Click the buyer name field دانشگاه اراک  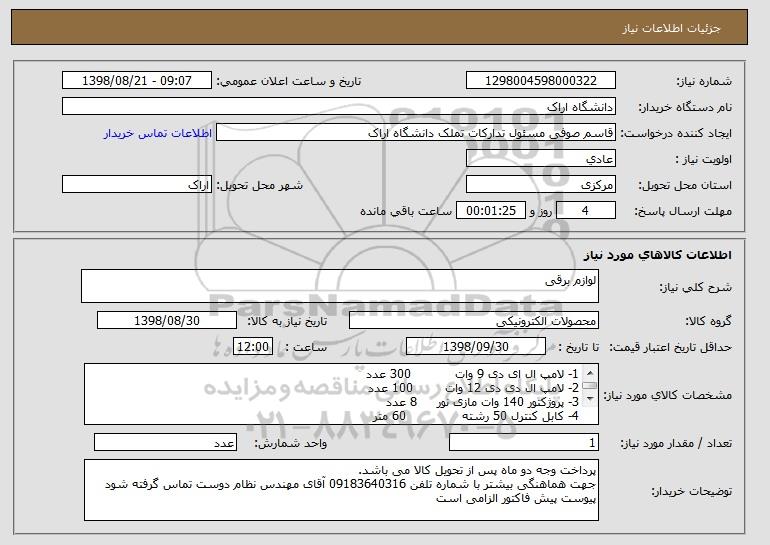coord(339,107)
